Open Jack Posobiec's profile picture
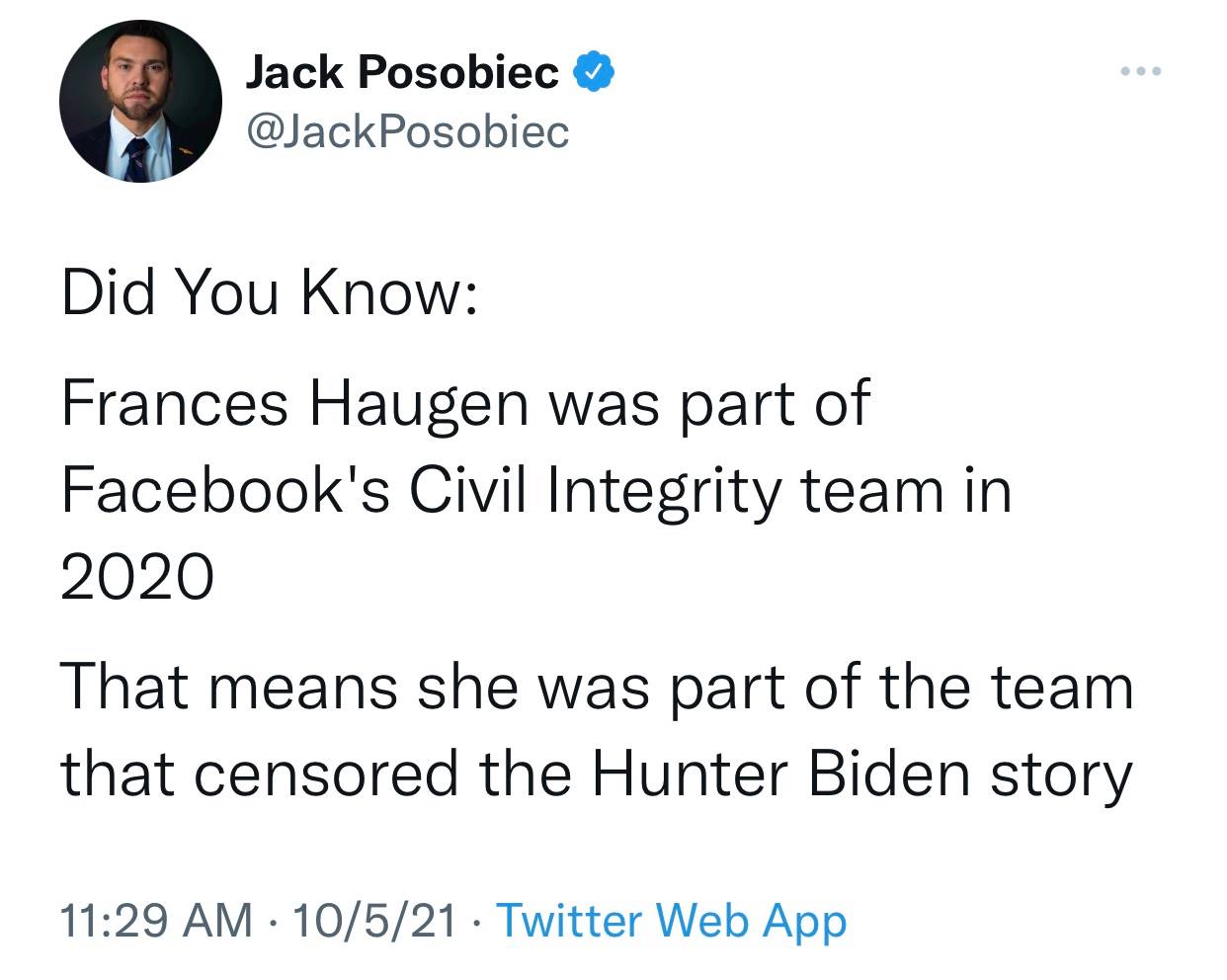The width and height of the screenshot is (1227, 980). (x=140, y=102)
